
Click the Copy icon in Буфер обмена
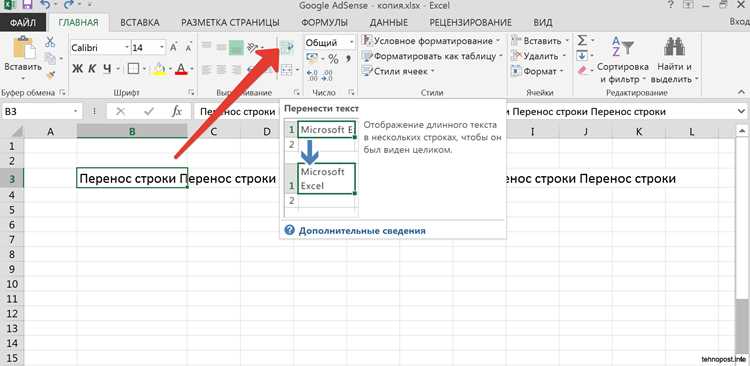50,58
